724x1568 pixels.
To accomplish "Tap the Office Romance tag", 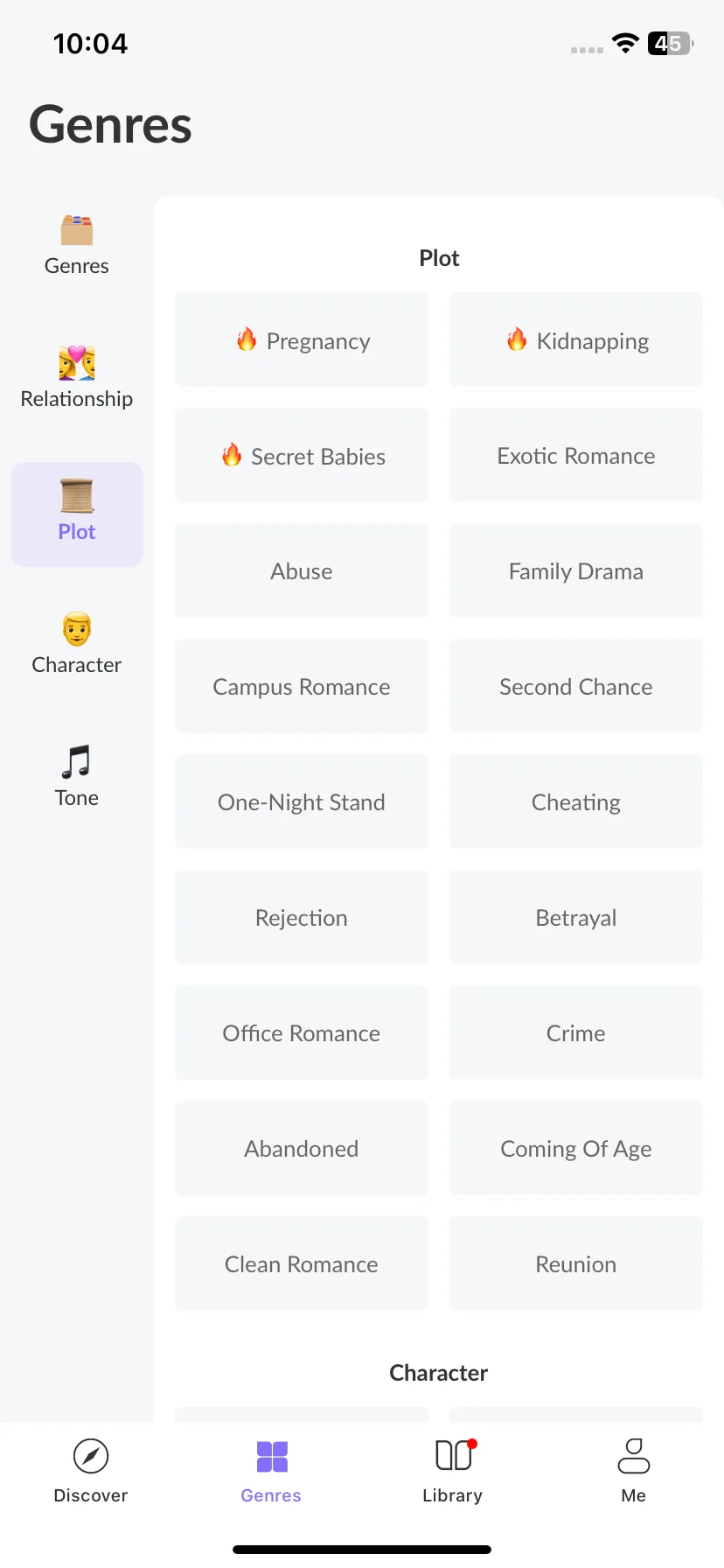I will coord(302,1032).
